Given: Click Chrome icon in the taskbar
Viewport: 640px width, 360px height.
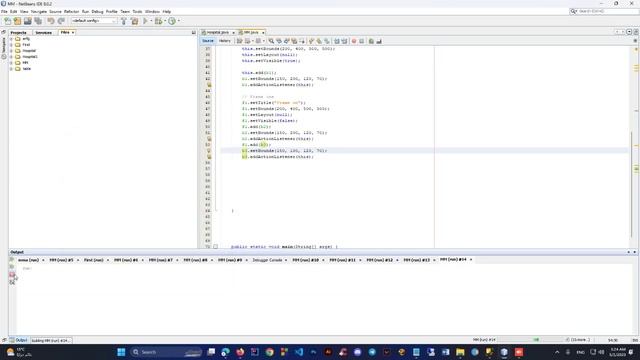Looking at the screenshot, I should coord(269,352).
